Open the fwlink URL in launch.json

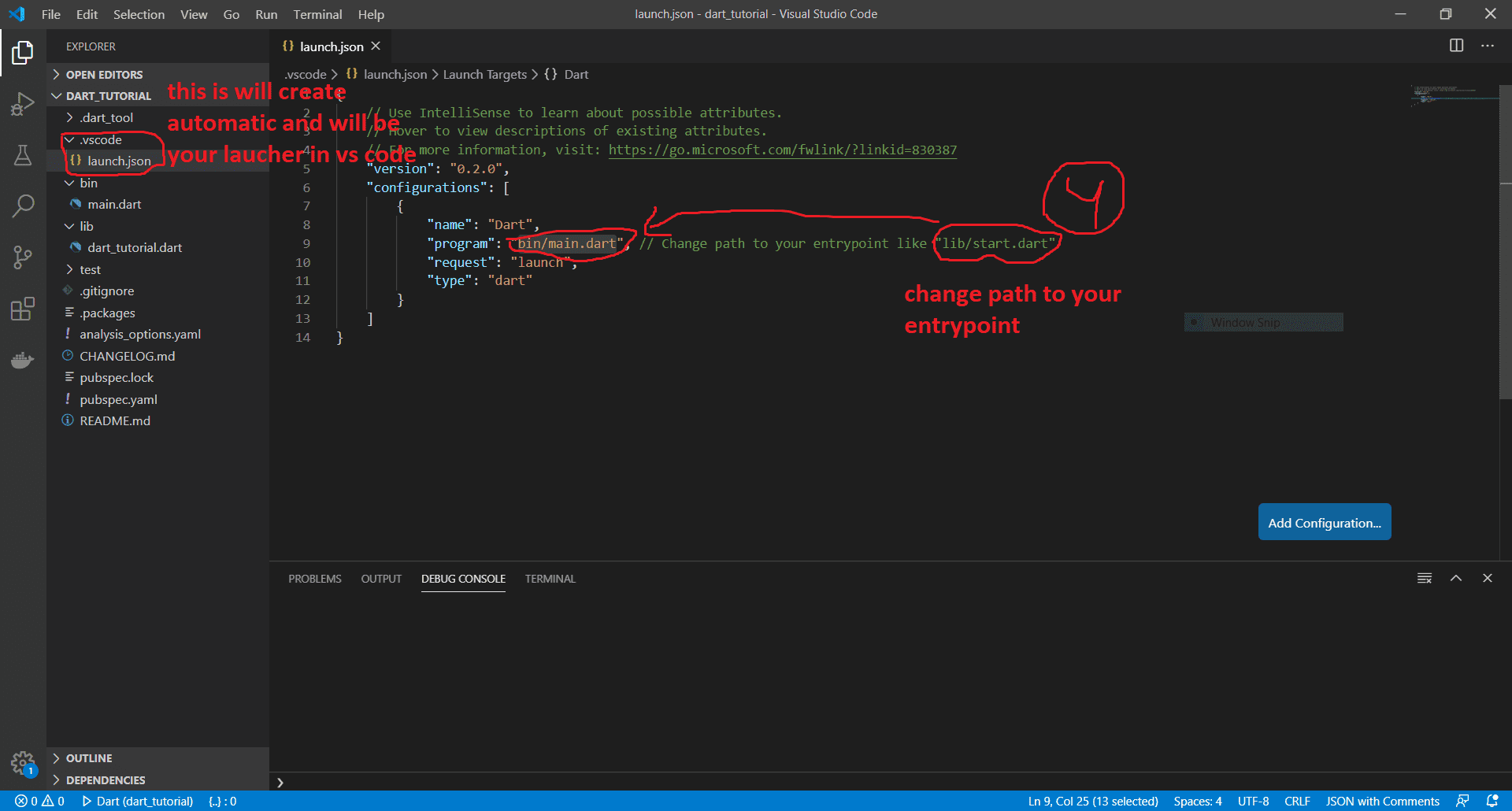click(x=782, y=150)
